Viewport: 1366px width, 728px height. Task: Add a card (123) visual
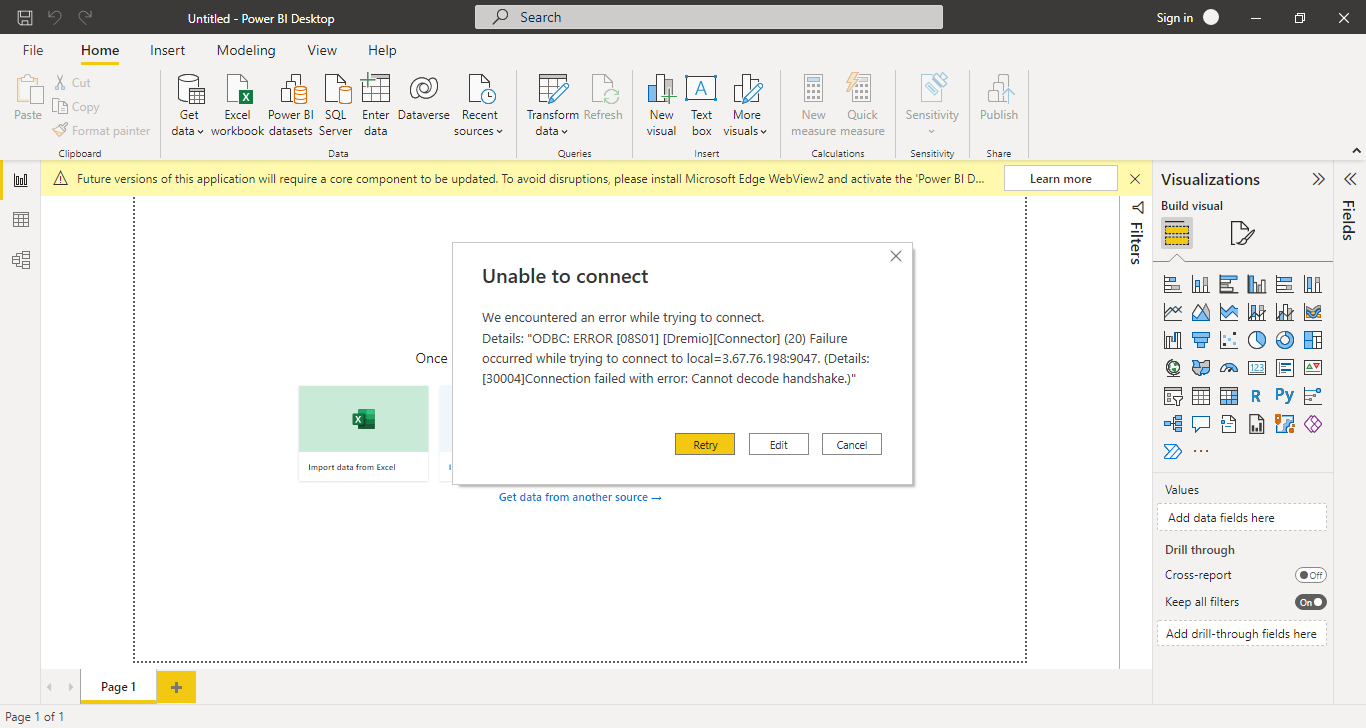pos(1257,368)
